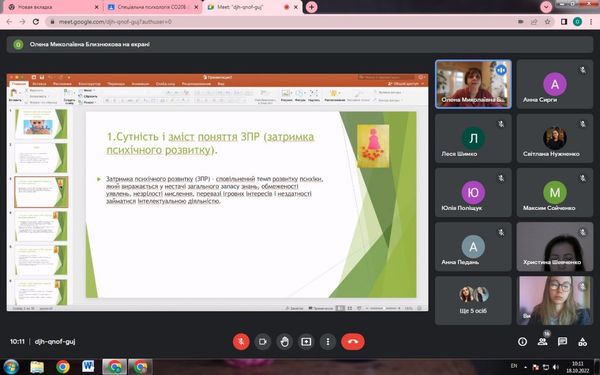This screenshot has width=600, height=375.
Task: Open the Chrome profile avatar
Action: click(x=577, y=22)
